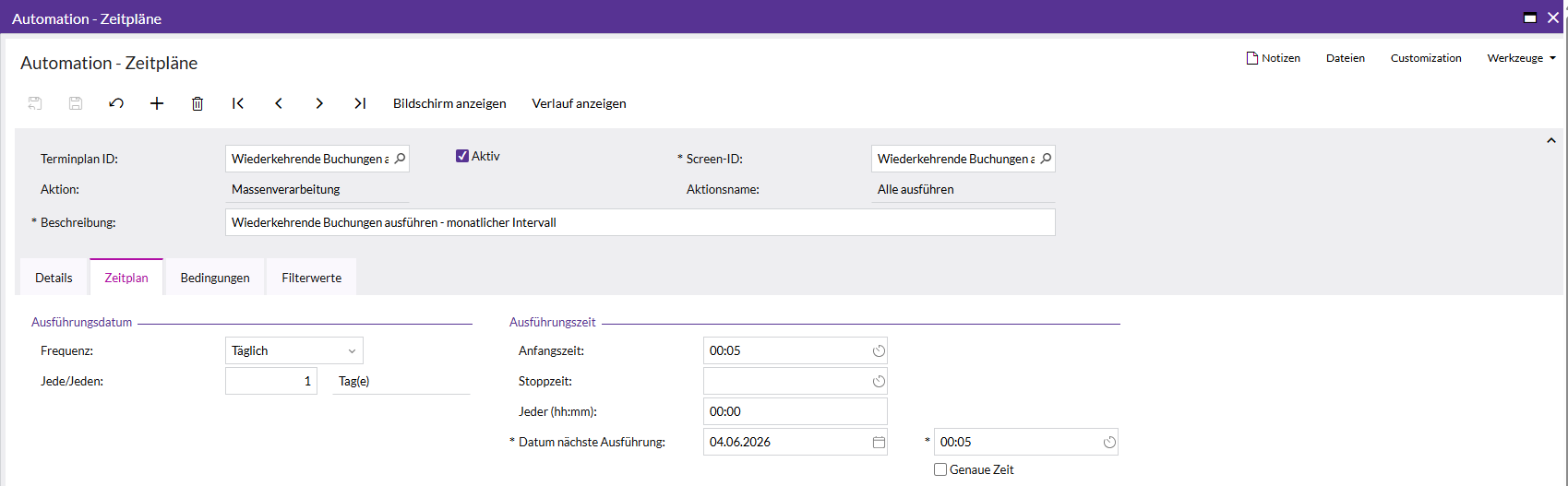Go to next record arrow

[x=319, y=103]
